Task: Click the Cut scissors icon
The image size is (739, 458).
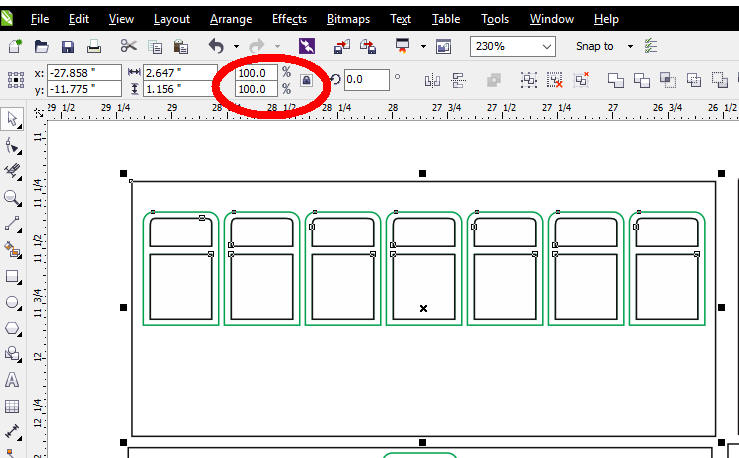Action: coord(128,46)
